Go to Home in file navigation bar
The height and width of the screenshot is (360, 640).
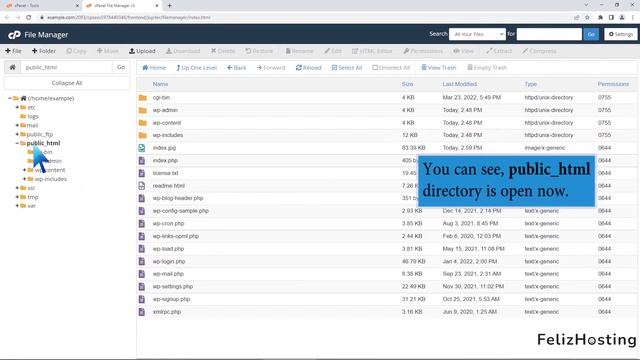click(x=154, y=68)
